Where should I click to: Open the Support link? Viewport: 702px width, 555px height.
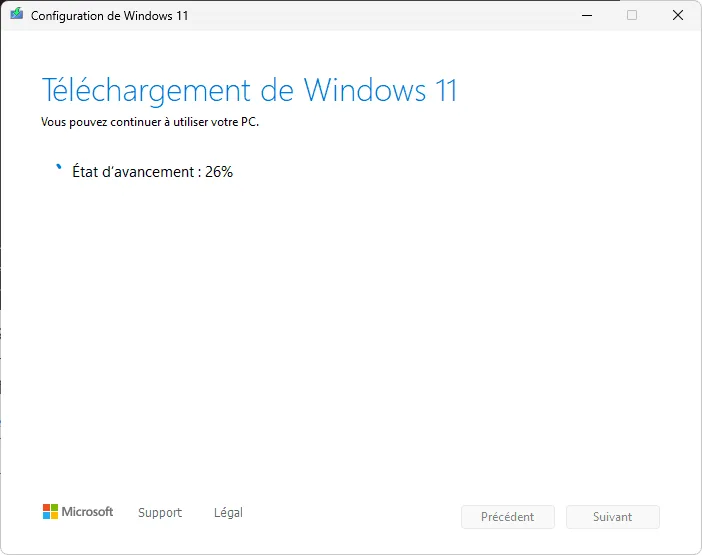coord(160,512)
